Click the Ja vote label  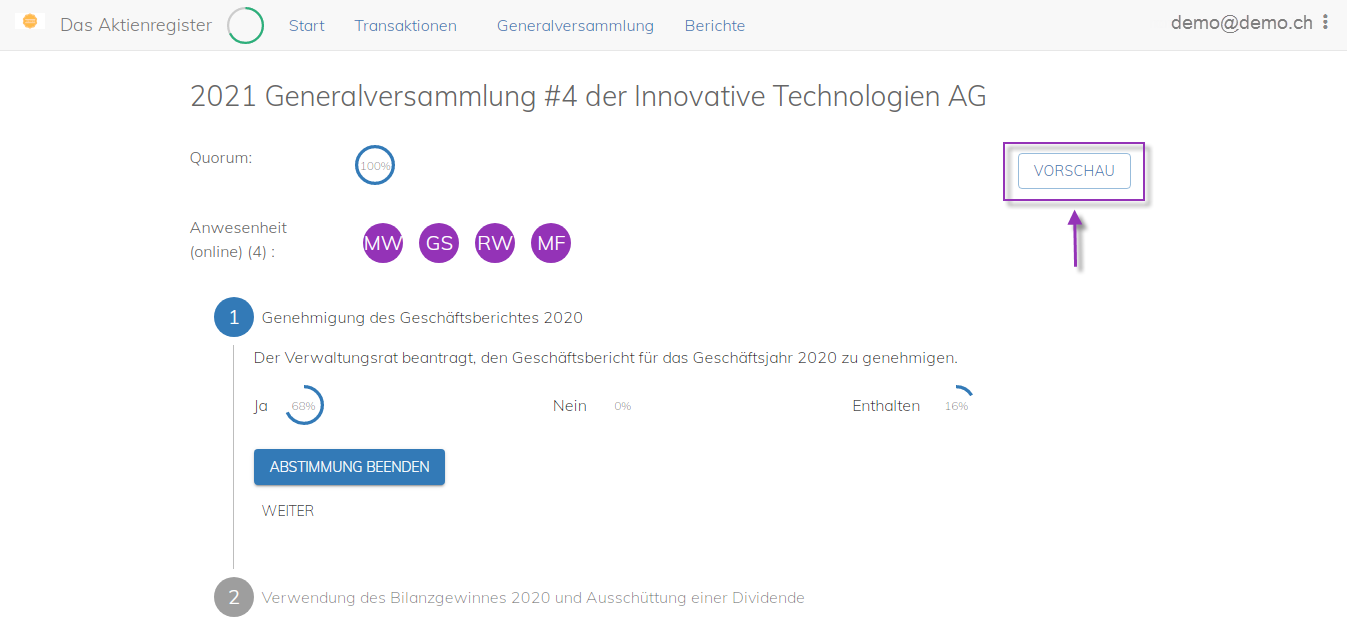(261, 406)
